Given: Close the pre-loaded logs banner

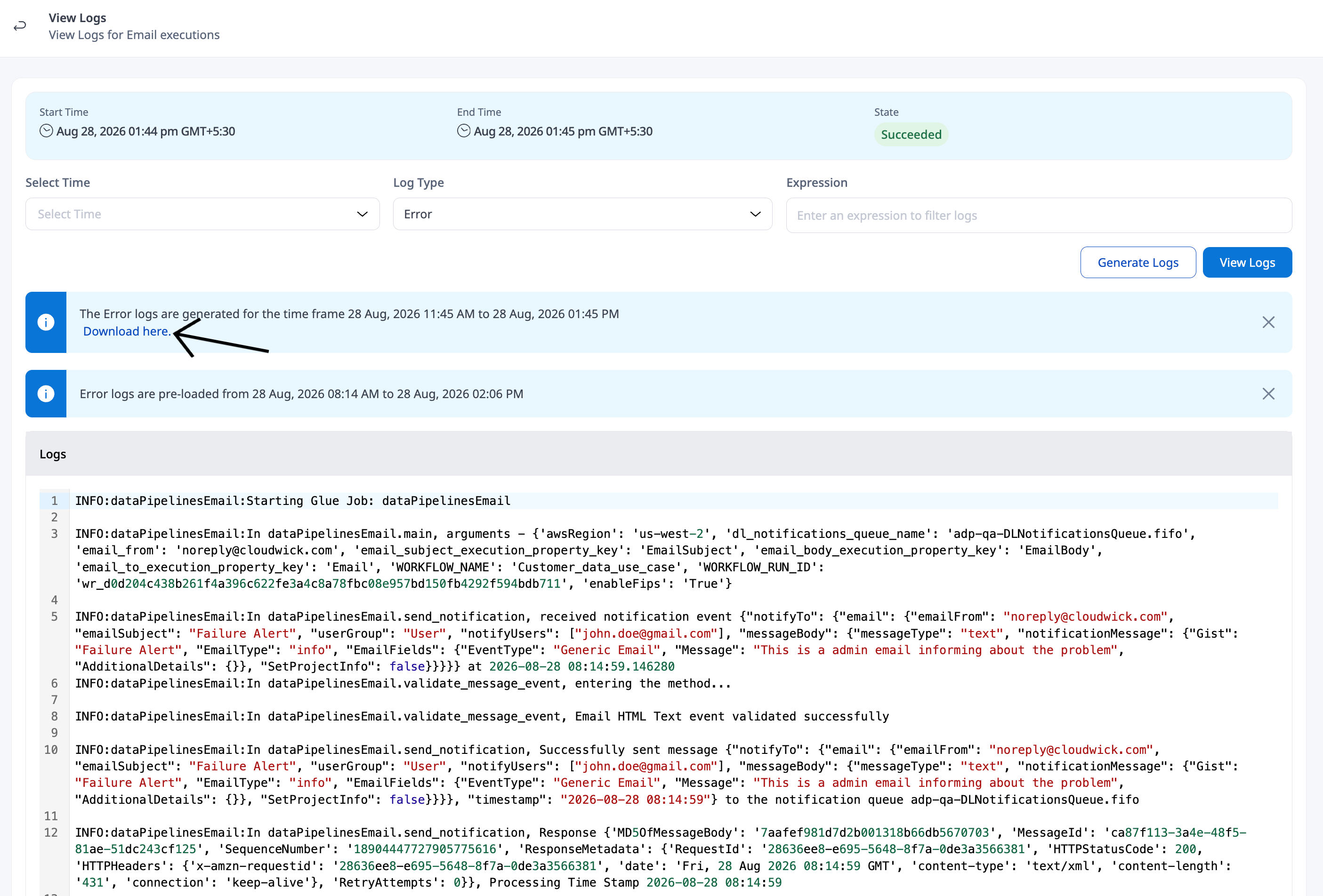Looking at the screenshot, I should pyautogui.click(x=1268, y=394).
